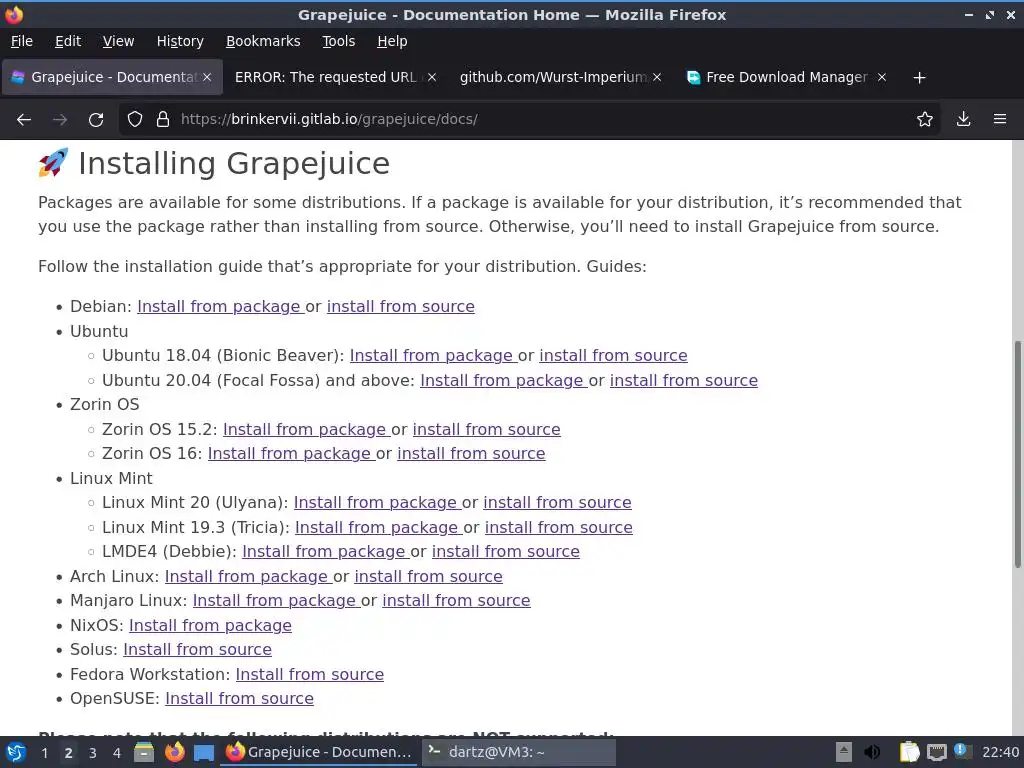Click the page vertical scrollbar thumb
This screenshot has height=768, width=1024.
point(1017,454)
